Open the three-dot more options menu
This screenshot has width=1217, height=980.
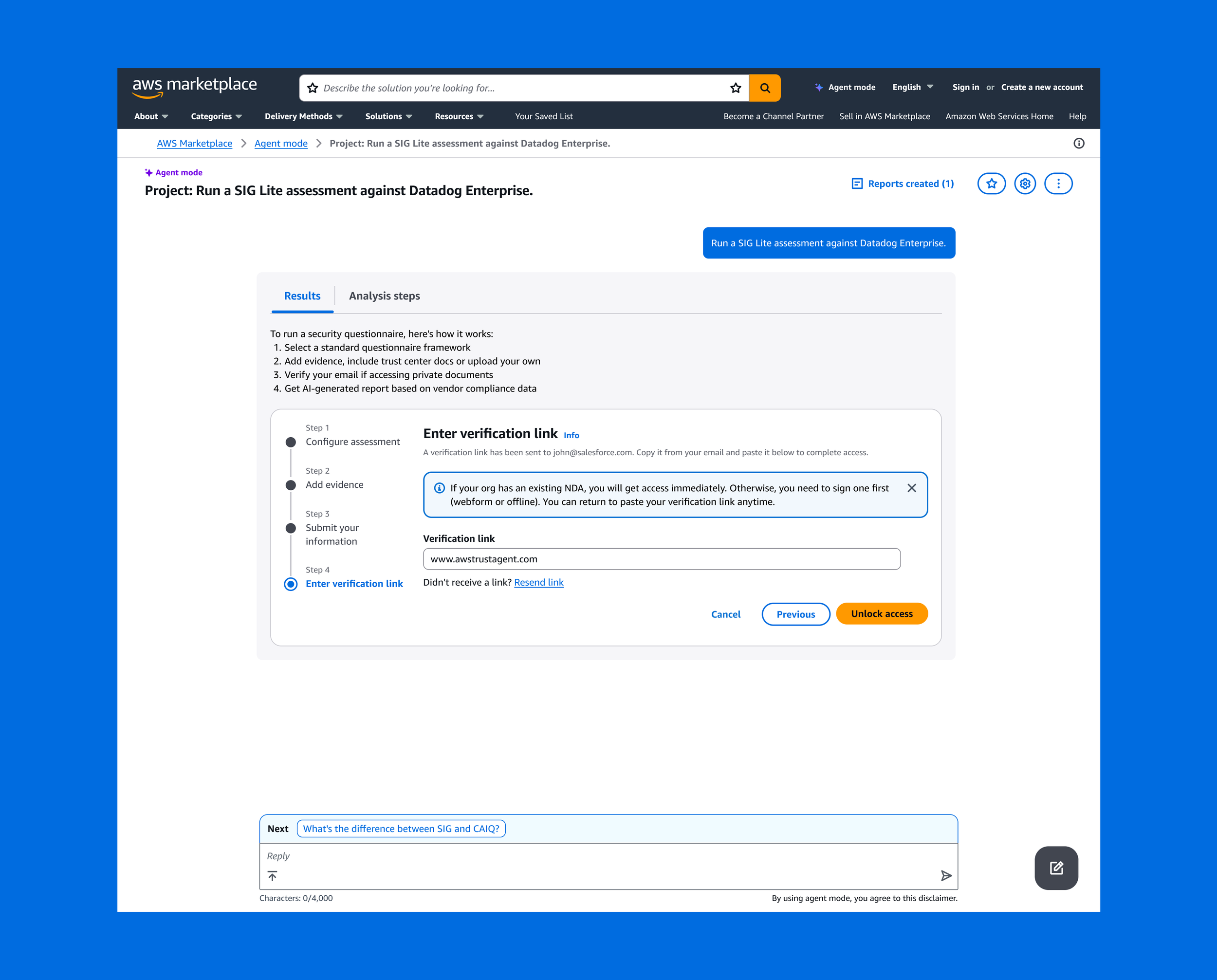coord(1058,184)
